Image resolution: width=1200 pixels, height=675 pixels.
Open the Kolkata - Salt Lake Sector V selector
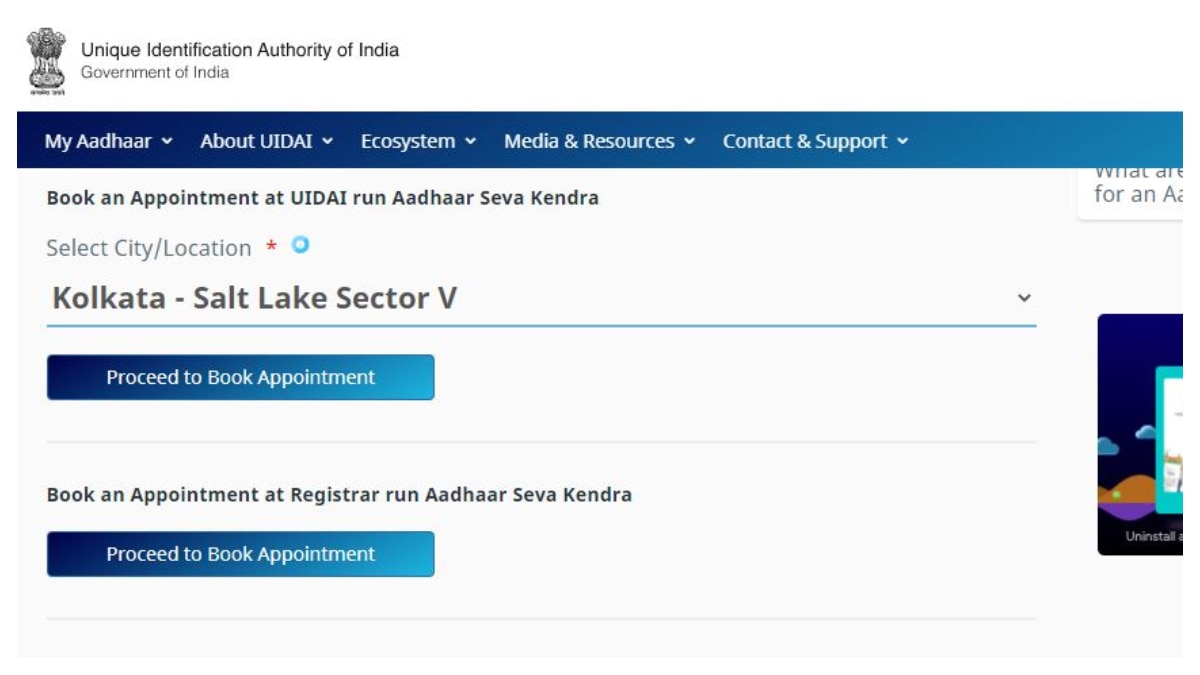click(x=541, y=298)
